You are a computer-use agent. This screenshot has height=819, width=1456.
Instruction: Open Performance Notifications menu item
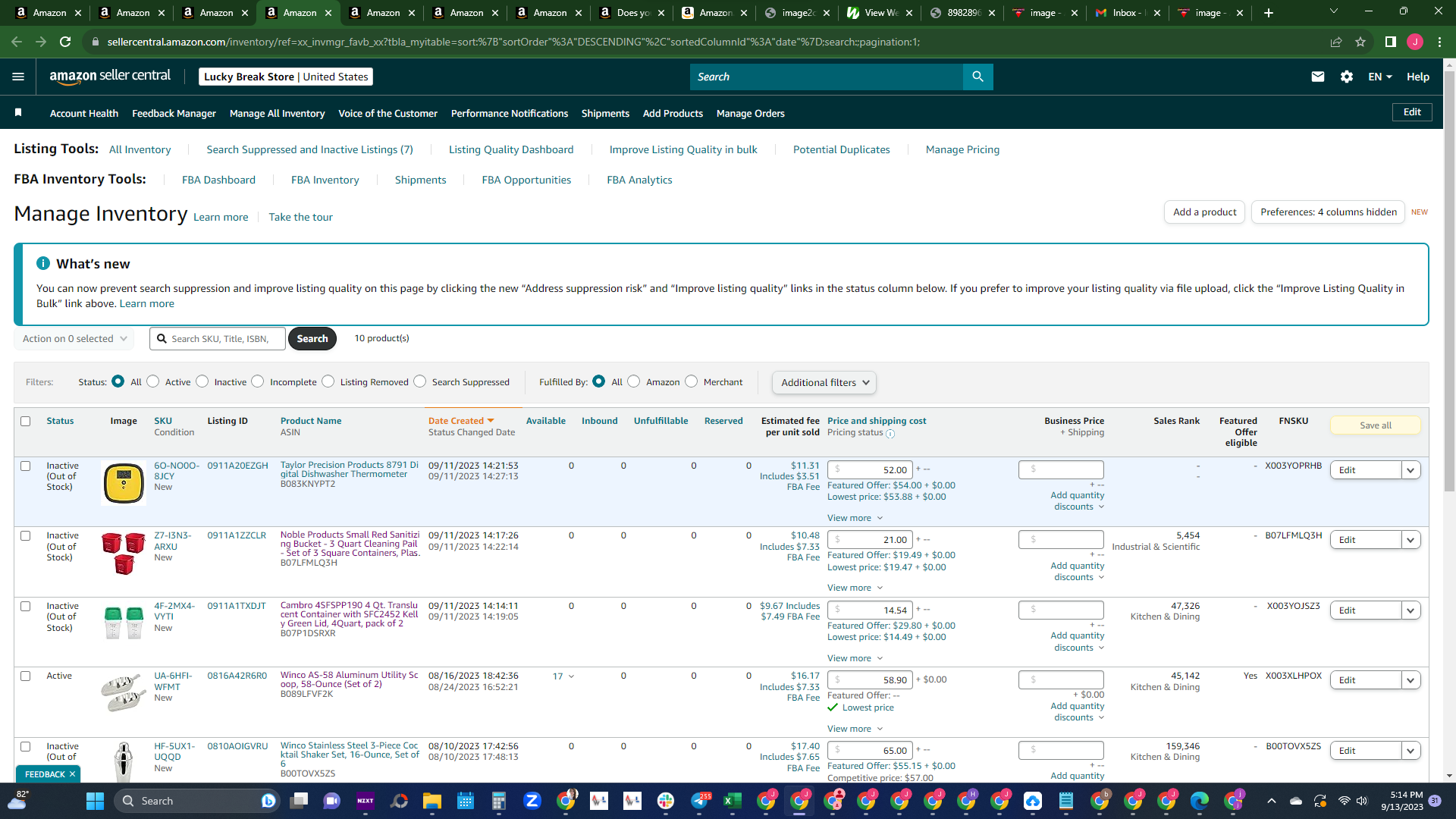510,113
